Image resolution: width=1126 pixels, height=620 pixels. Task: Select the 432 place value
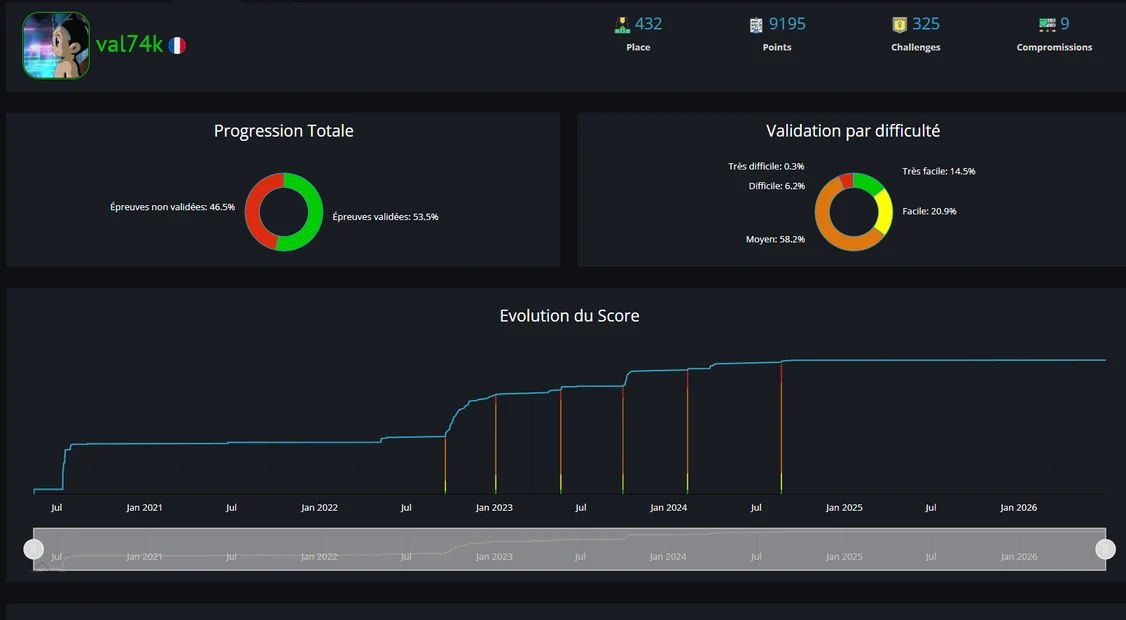coord(648,24)
